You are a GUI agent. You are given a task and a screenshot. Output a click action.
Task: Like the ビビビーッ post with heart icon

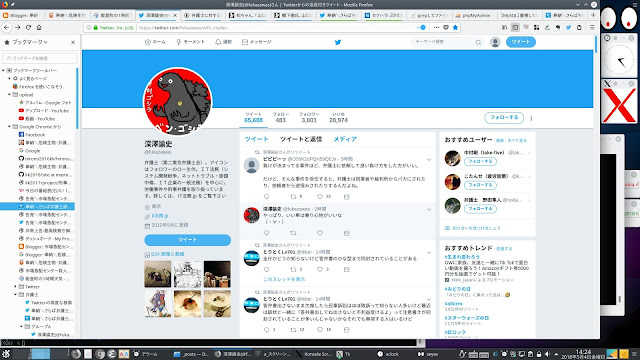pos(320,197)
